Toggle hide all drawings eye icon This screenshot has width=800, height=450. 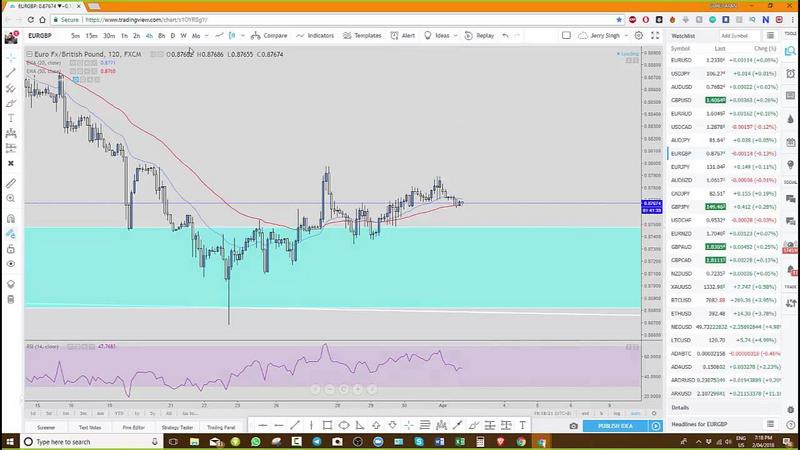coord(11,264)
